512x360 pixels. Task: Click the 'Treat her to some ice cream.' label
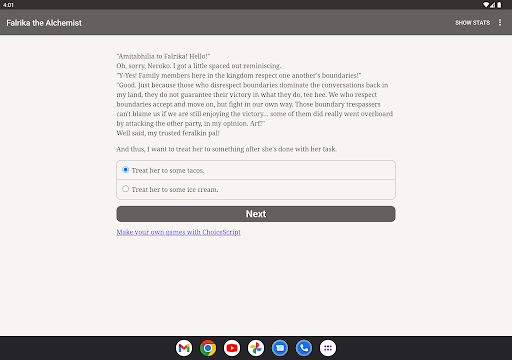[x=175, y=189]
